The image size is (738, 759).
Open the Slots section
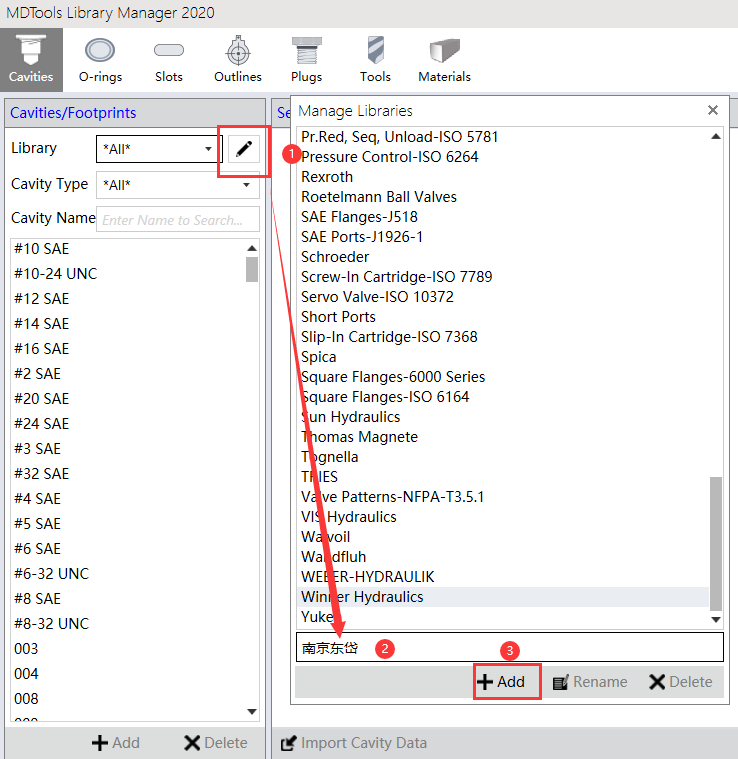(x=168, y=60)
